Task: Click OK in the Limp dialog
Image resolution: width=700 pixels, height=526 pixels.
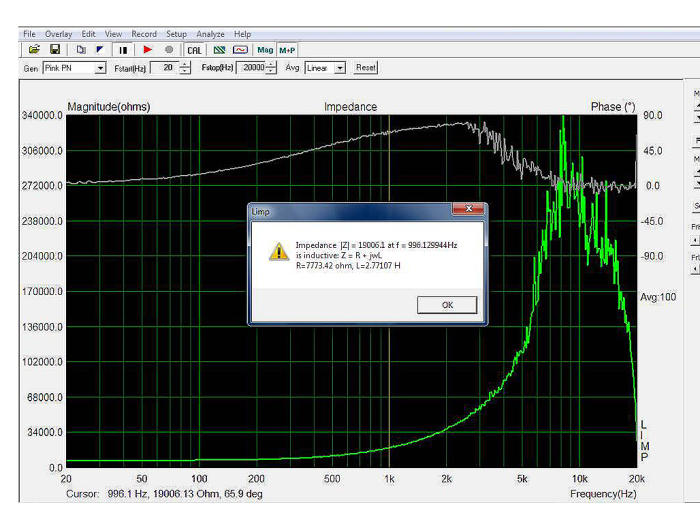Action: (447, 305)
